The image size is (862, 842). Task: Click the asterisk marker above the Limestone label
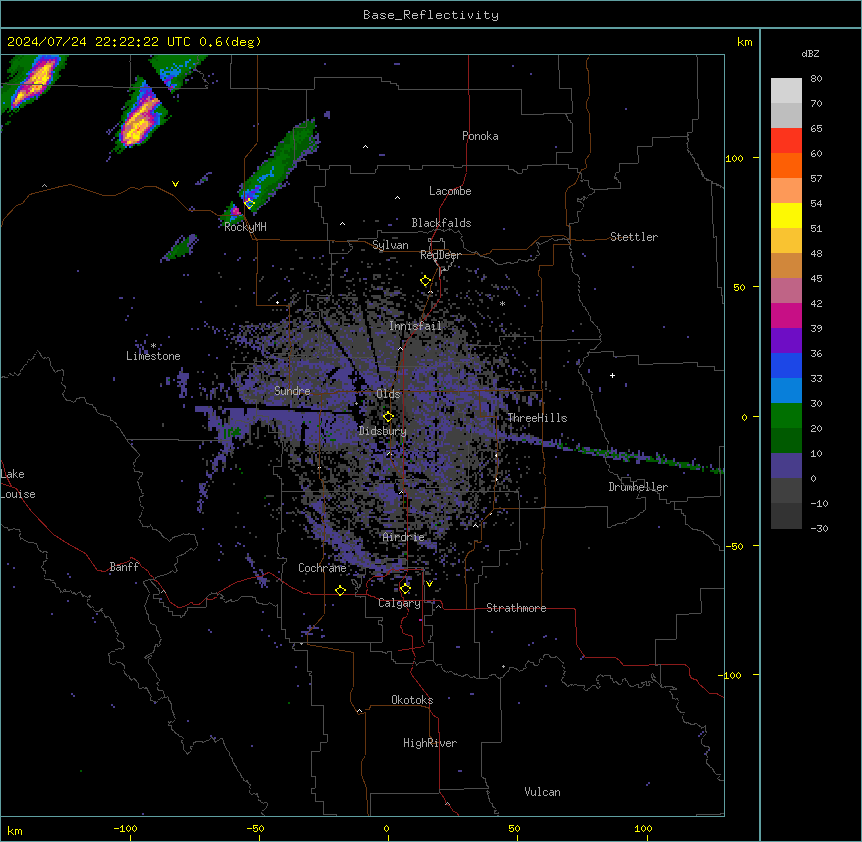point(153,346)
